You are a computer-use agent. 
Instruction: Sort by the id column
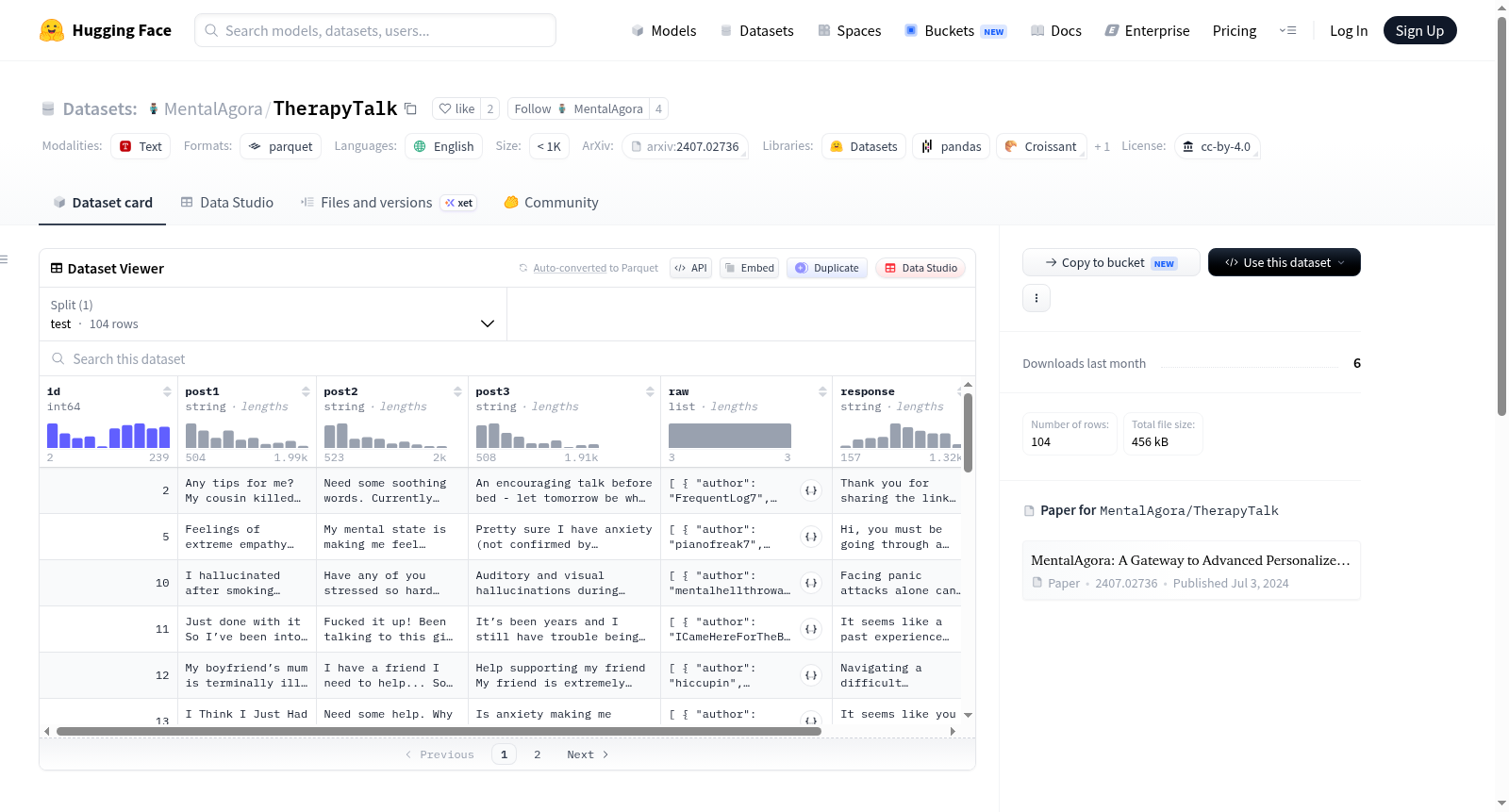(167, 391)
